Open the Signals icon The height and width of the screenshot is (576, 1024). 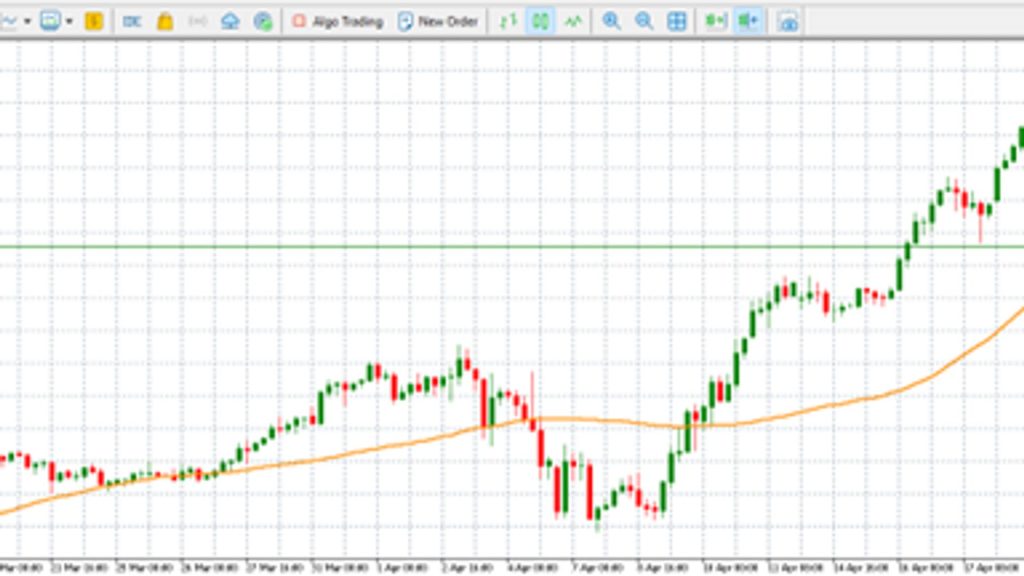(x=198, y=21)
